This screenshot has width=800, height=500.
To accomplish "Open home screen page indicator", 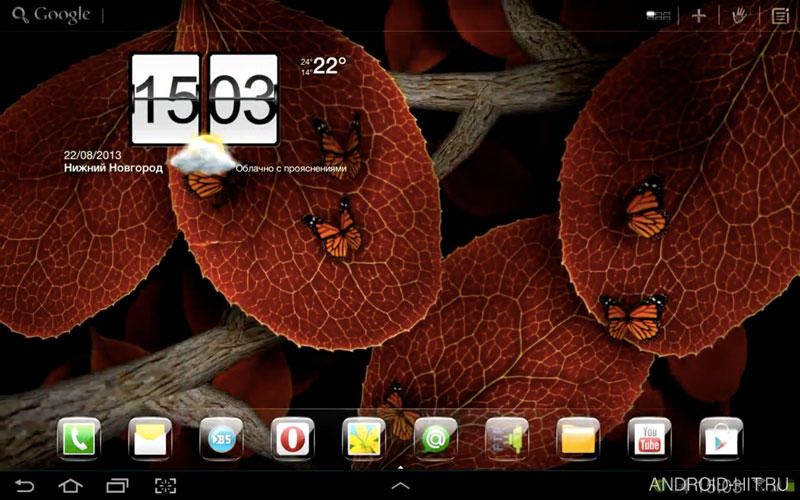I will pos(658,16).
